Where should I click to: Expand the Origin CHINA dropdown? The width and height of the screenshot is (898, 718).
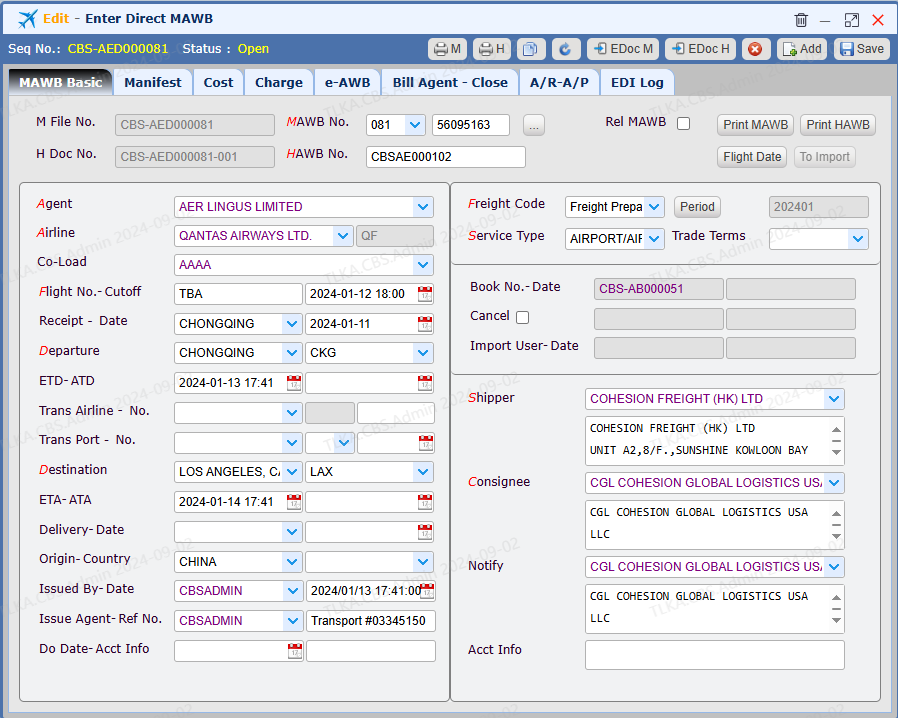292,562
